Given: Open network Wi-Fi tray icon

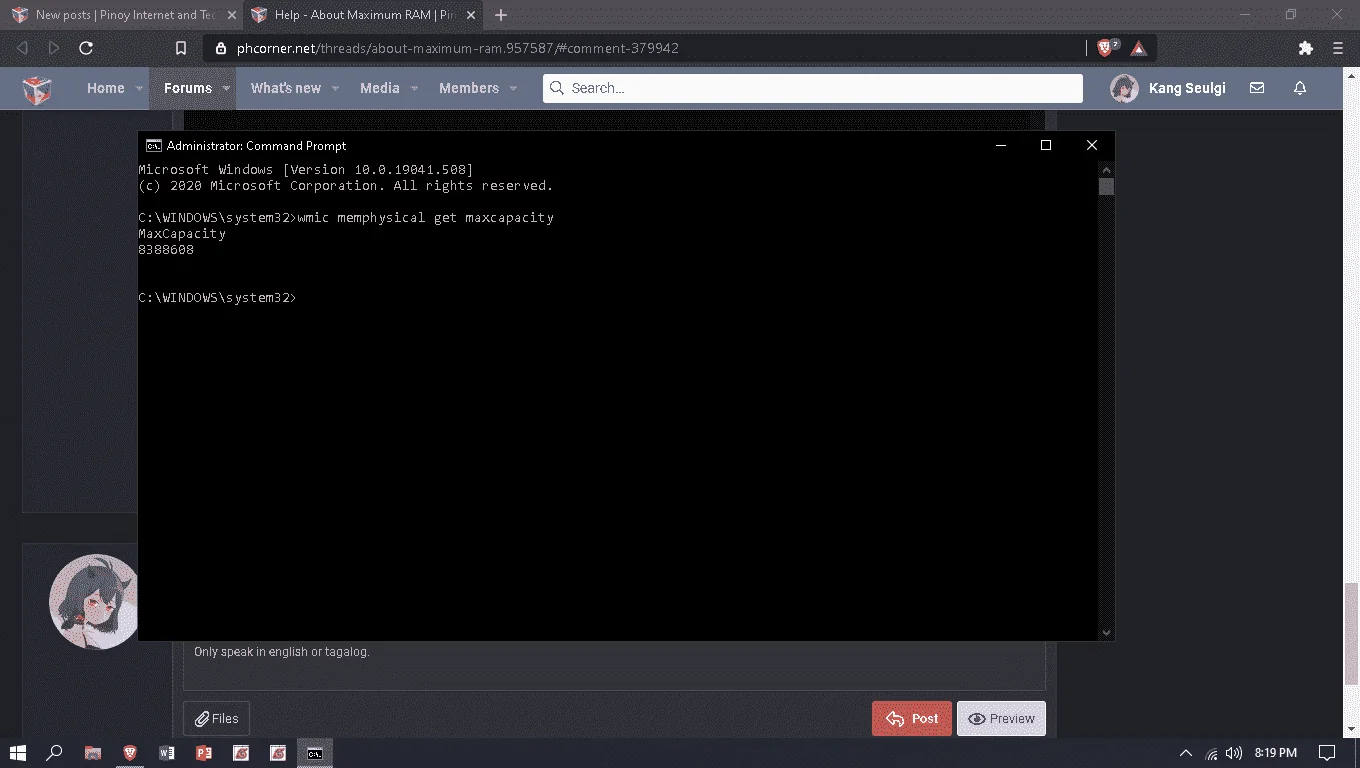Looking at the screenshot, I should 1211,753.
